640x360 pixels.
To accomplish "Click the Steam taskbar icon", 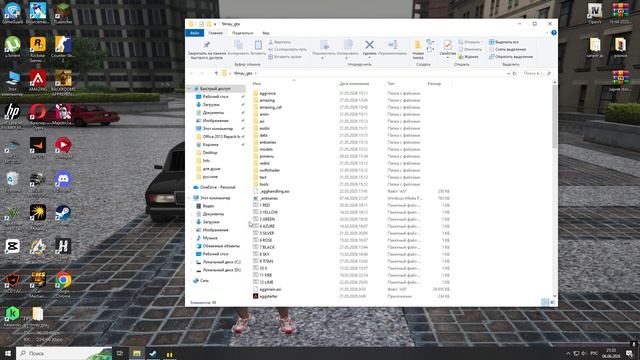I will coord(153,353).
